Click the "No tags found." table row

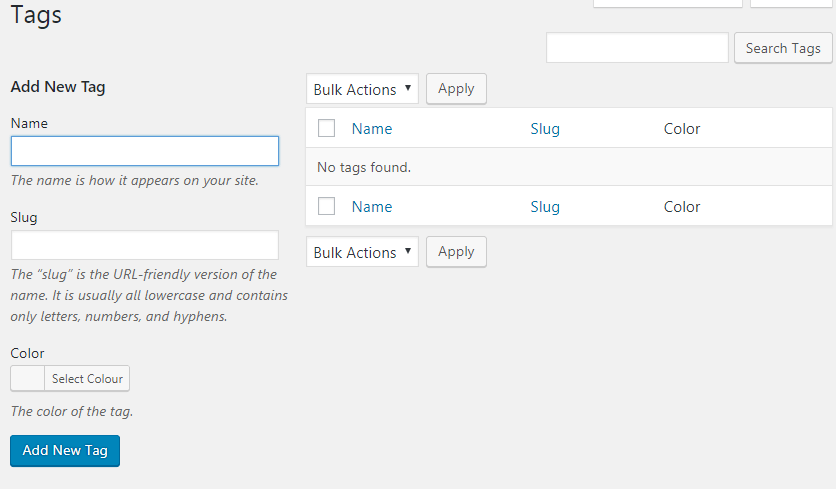pyautogui.click(x=568, y=167)
